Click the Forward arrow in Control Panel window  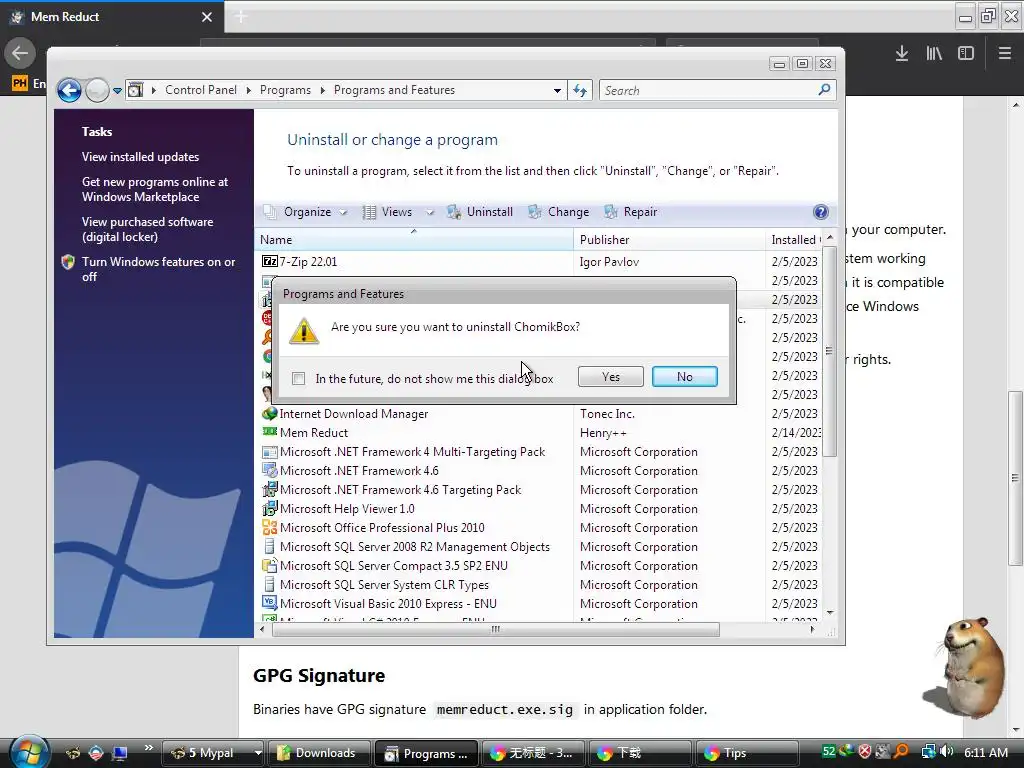click(x=97, y=90)
